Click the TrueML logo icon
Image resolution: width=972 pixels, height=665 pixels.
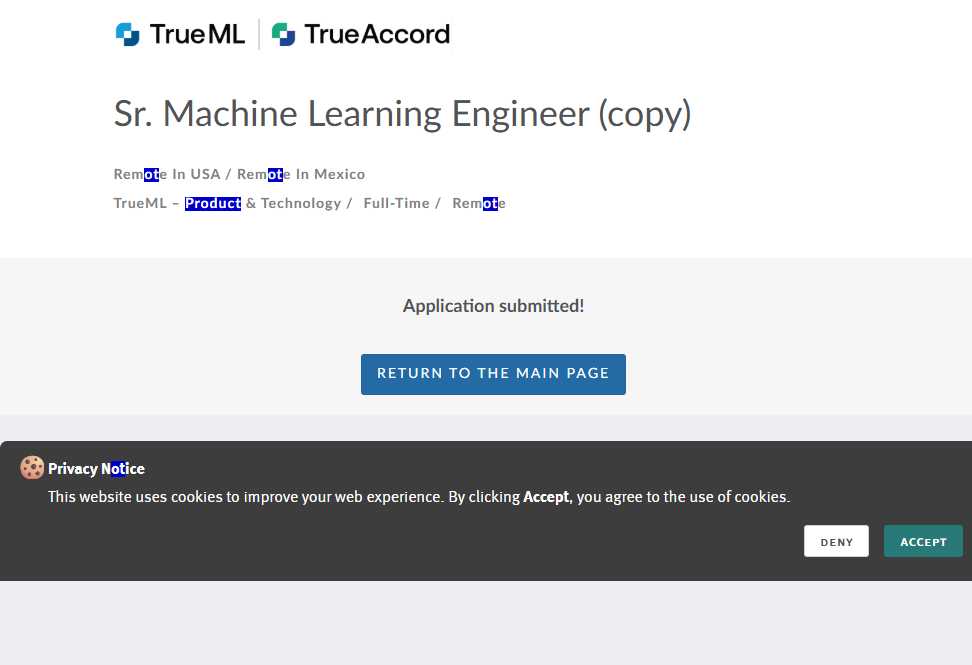coord(128,34)
